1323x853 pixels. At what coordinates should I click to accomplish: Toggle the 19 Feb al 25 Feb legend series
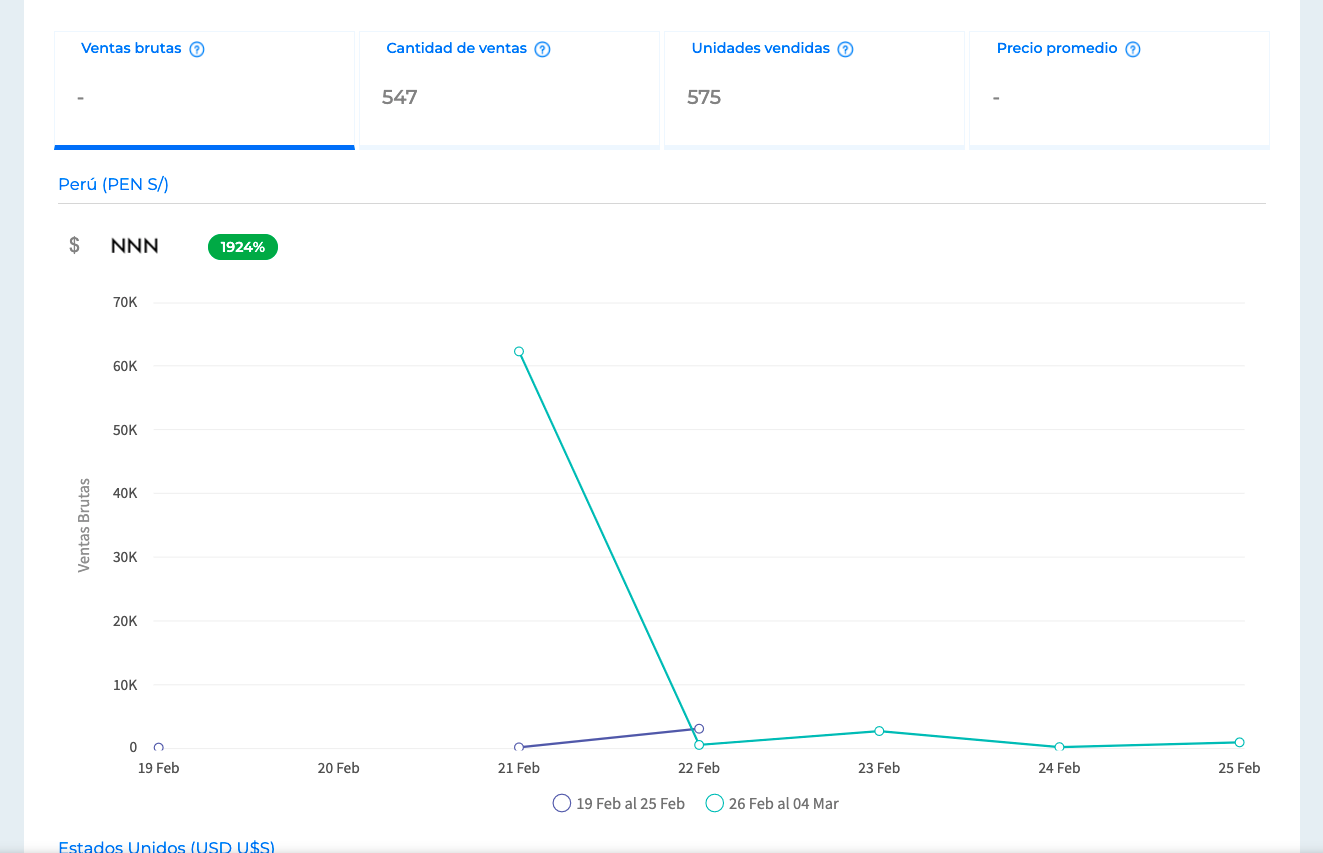pyautogui.click(x=619, y=803)
